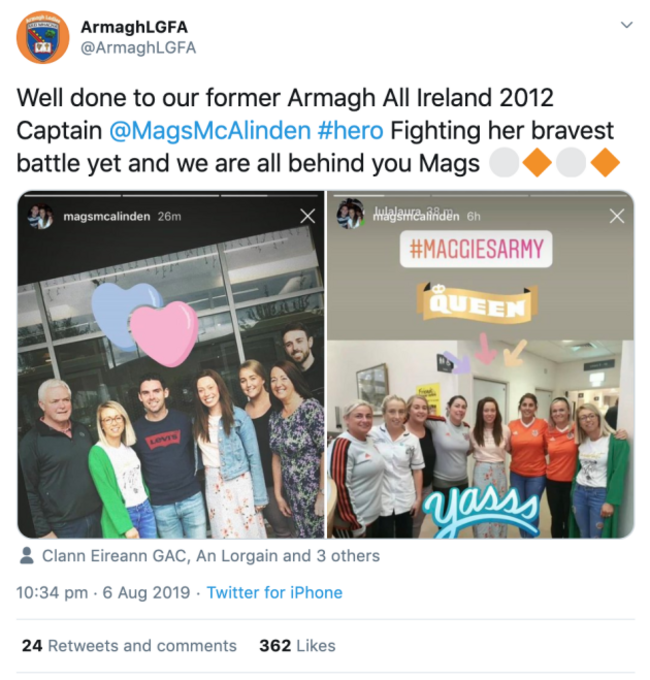
Task: Open the right hospital group photo
Action: (480, 364)
